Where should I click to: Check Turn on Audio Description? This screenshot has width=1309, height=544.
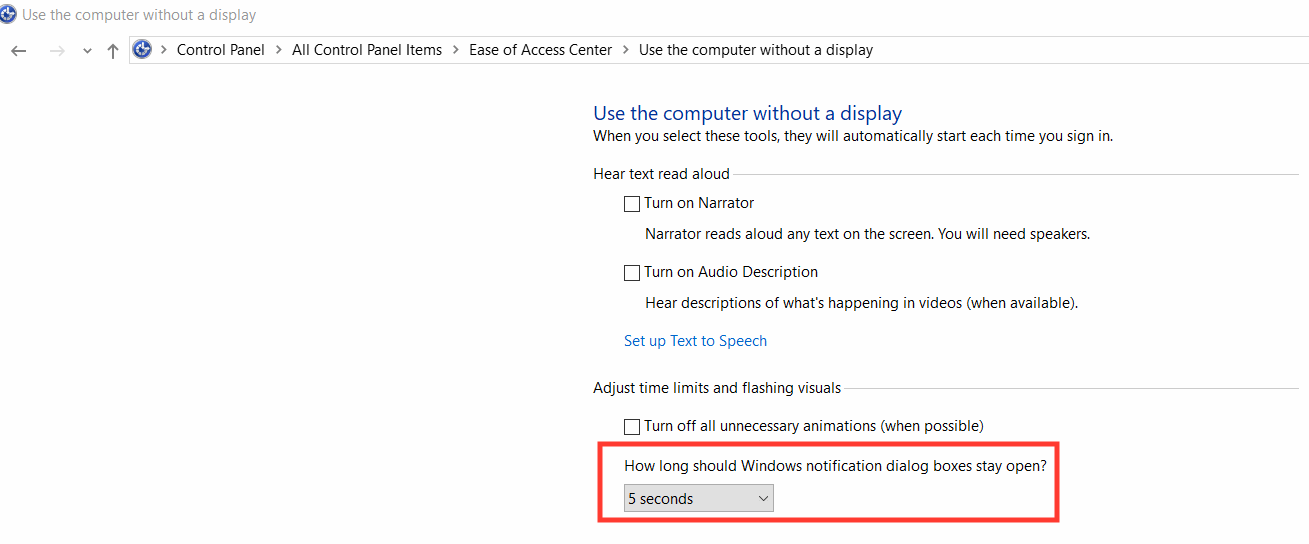point(632,273)
